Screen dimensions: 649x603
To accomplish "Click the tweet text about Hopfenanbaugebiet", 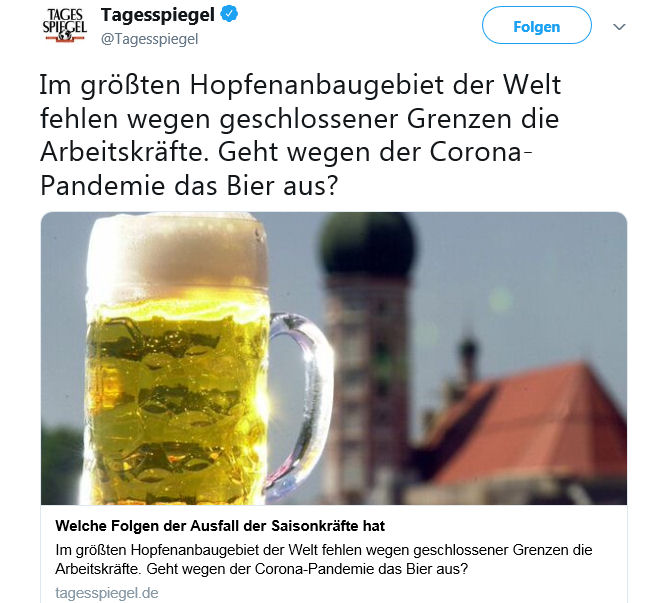I will point(300,135).
